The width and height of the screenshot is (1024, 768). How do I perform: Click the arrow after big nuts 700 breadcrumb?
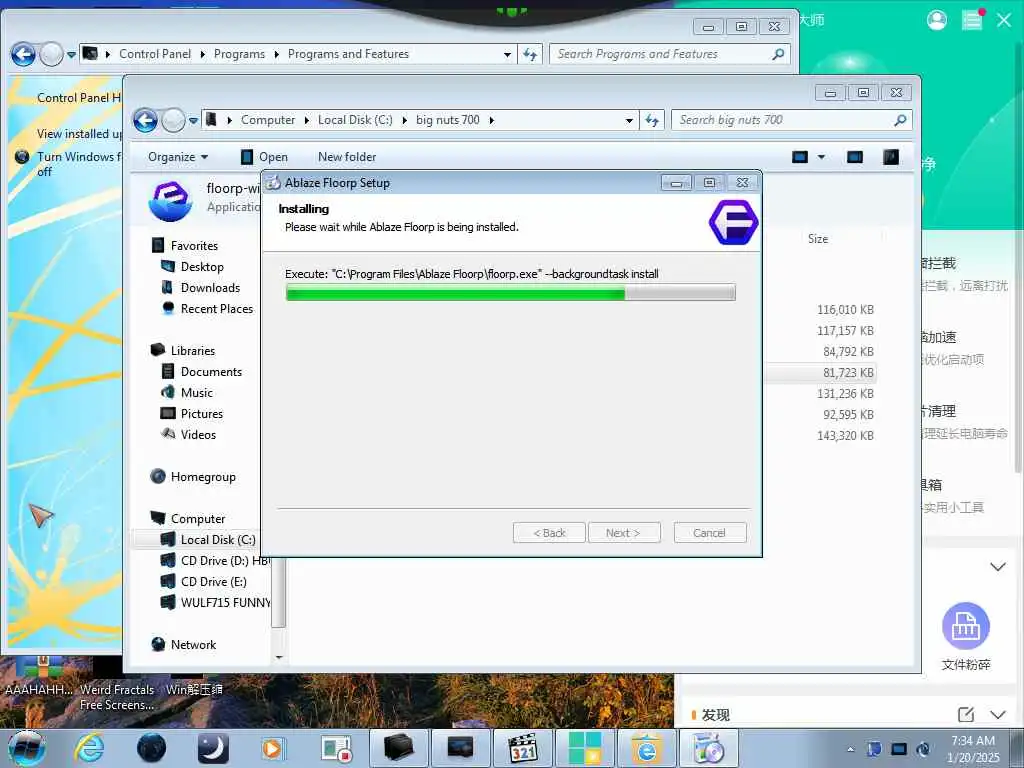(491, 120)
